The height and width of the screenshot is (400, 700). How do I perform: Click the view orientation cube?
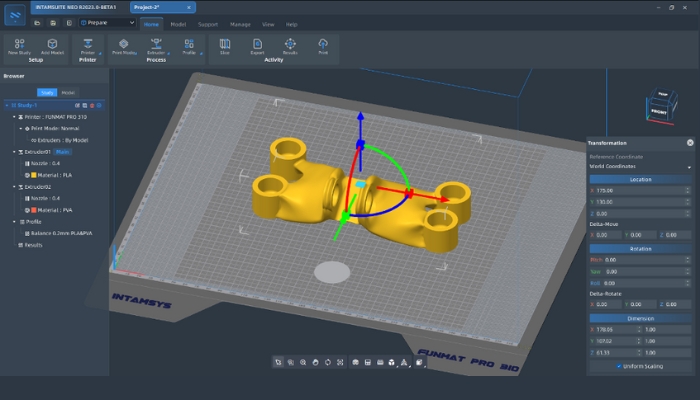coord(662,106)
